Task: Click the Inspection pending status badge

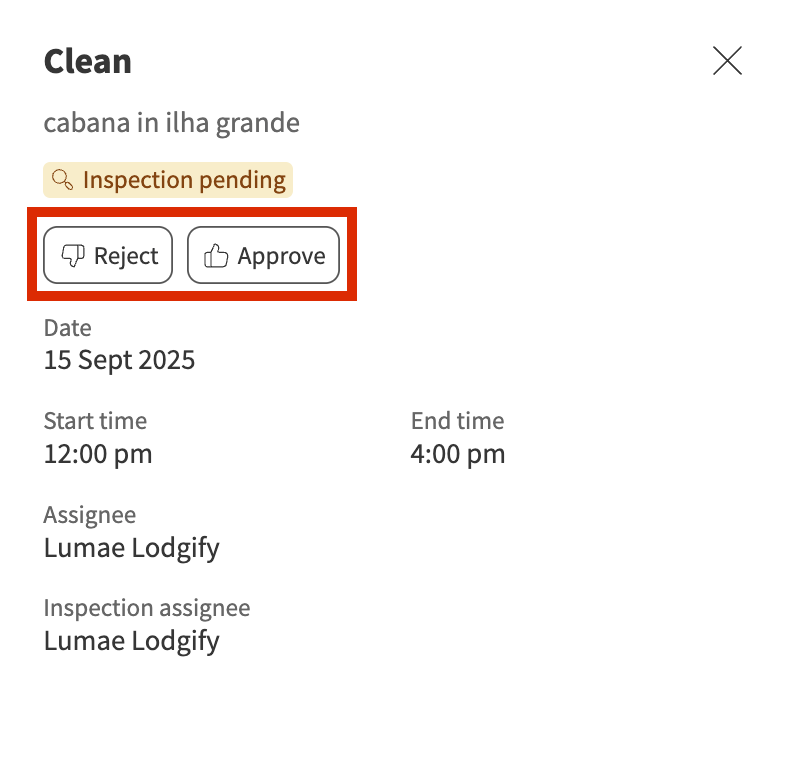Action: pyautogui.click(x=168, y=180)
